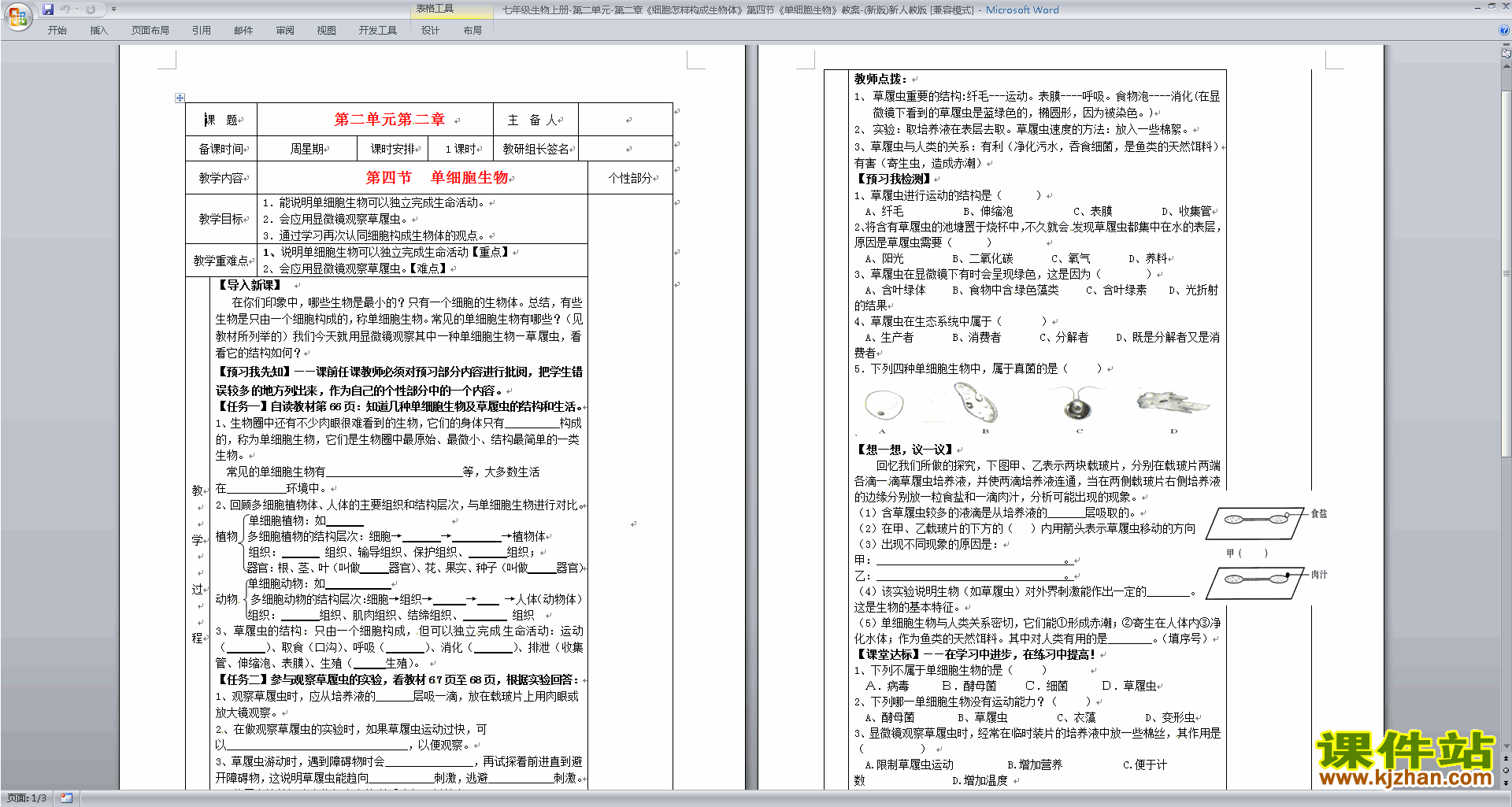Click the 【想一想，议一议】 heading

[905, 450]
